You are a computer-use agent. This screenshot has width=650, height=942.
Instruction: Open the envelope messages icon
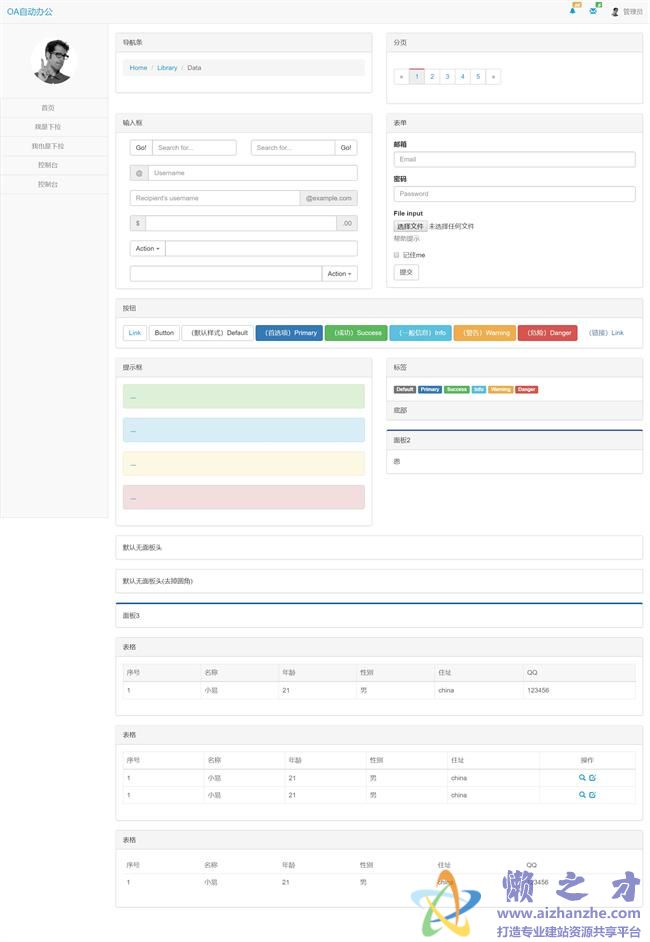pos(593,11)
